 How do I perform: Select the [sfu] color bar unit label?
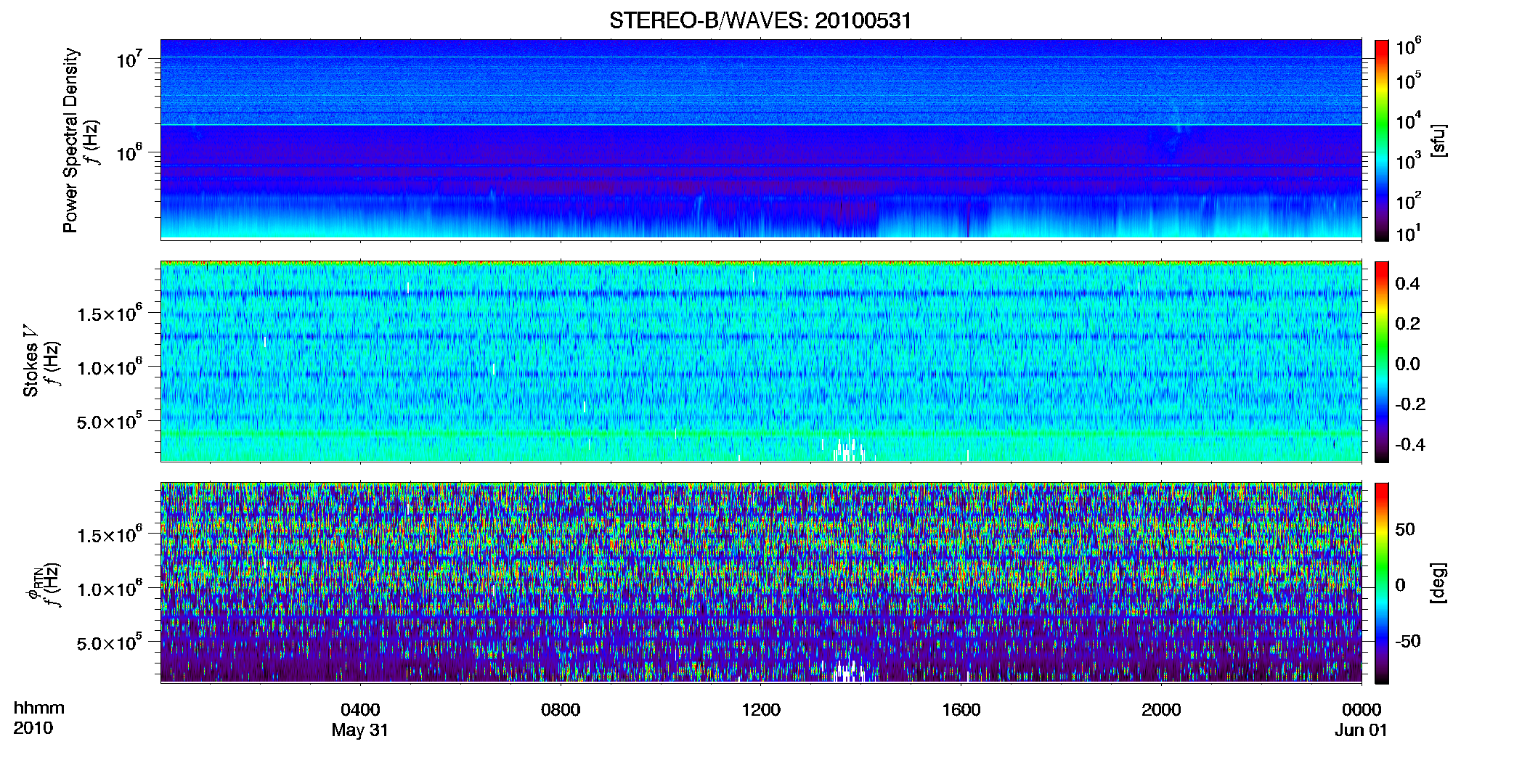1438,140
